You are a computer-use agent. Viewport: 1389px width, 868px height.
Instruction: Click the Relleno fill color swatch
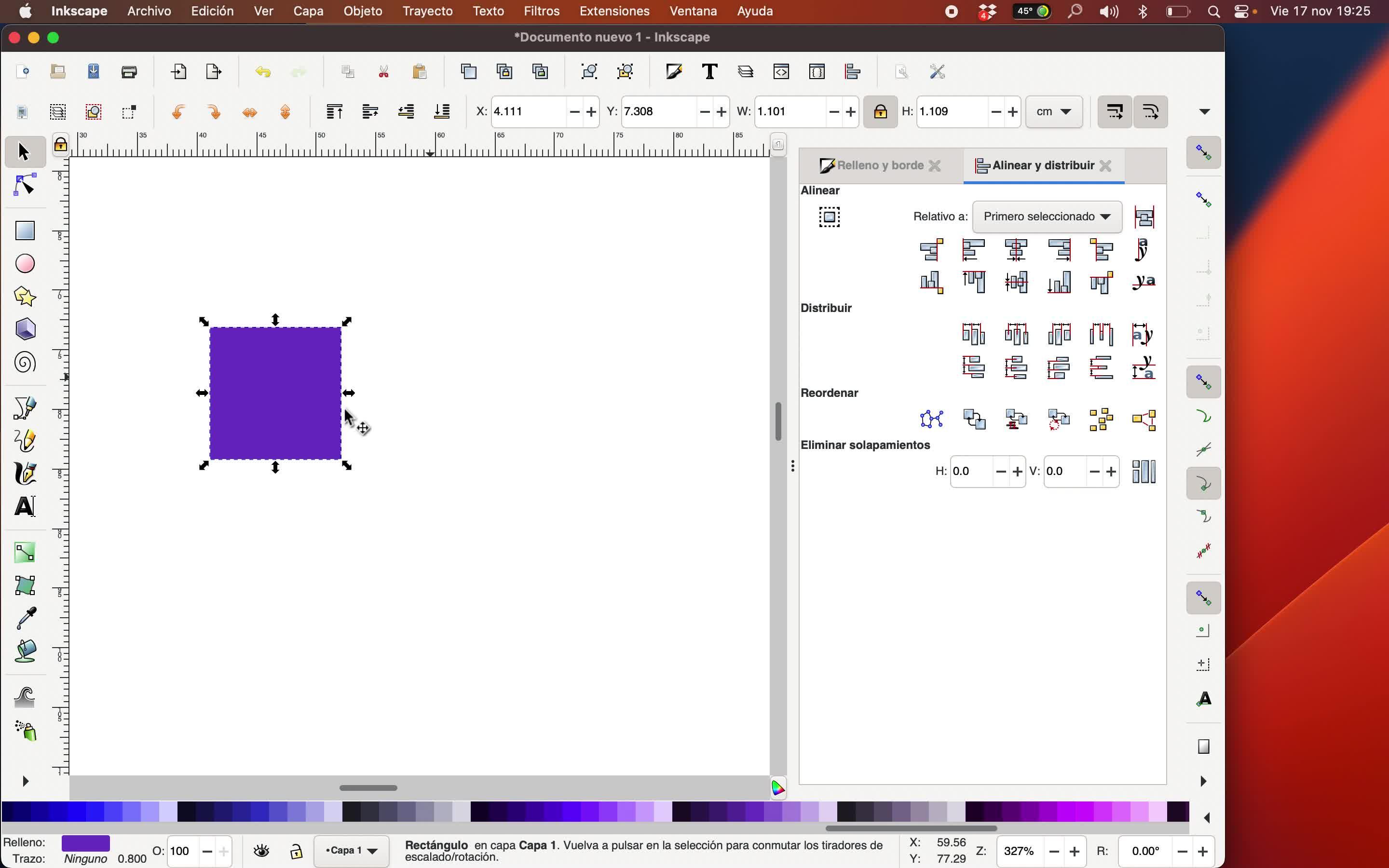(x=85, y=843)
